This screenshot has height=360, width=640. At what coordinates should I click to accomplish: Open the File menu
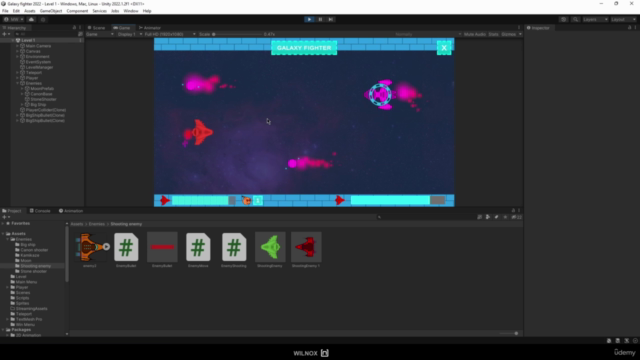coord(5,11)
